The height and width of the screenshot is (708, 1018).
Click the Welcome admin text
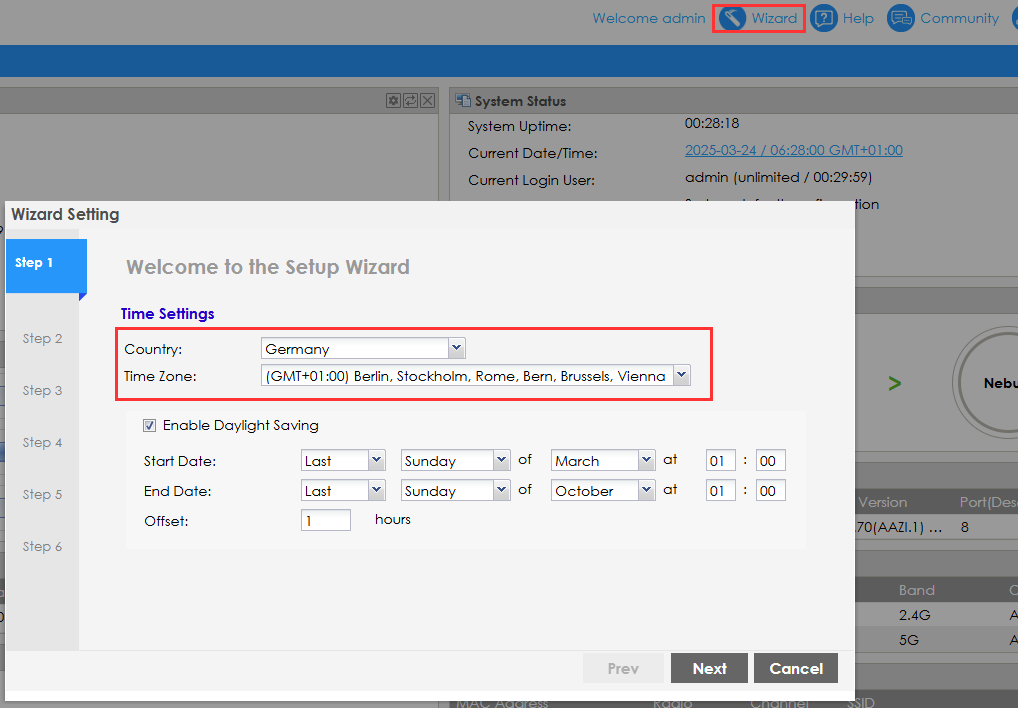click(649, 18)
